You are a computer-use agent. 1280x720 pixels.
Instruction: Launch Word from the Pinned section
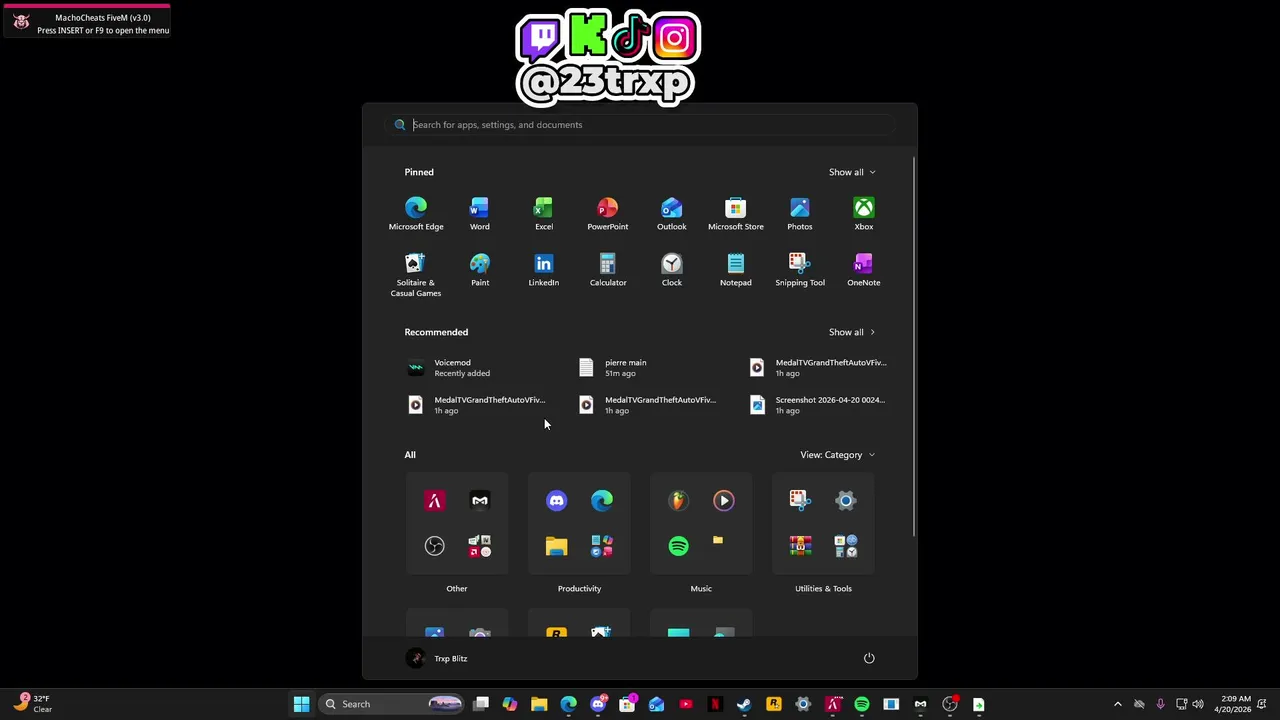[480, 214]
